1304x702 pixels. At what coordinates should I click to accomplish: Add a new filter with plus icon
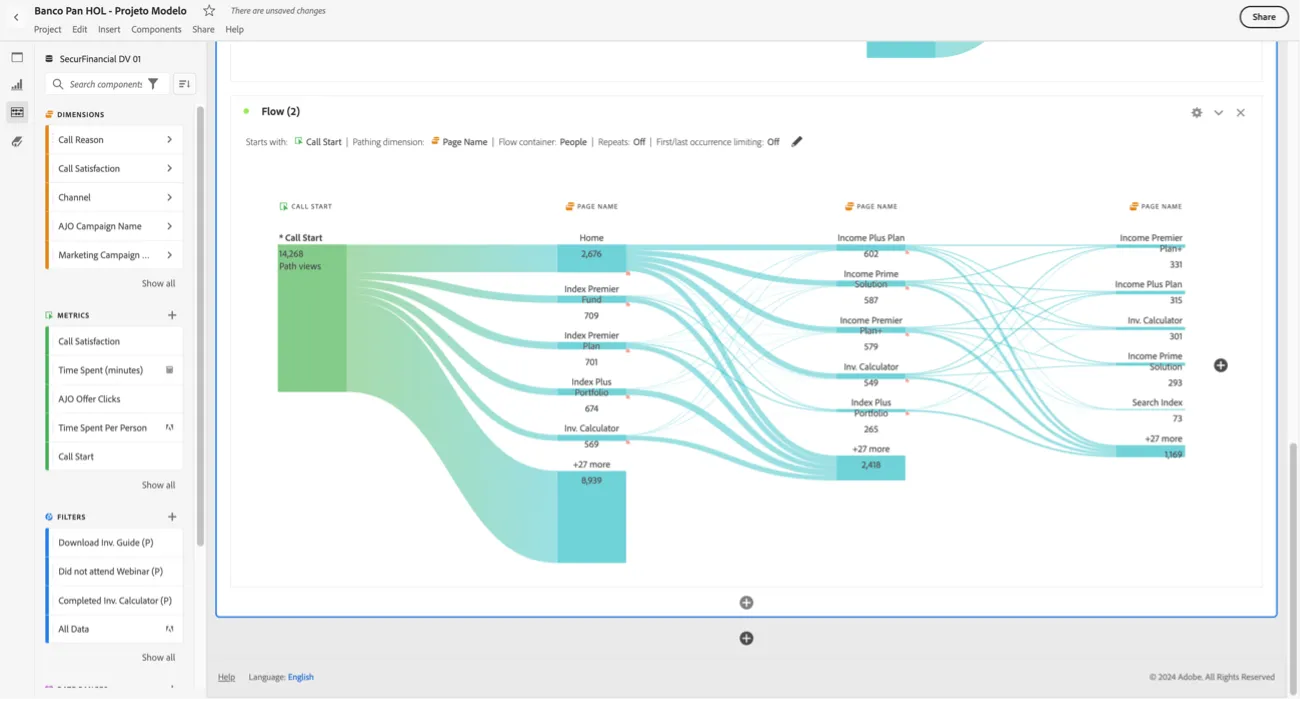[x=172, y=517]
